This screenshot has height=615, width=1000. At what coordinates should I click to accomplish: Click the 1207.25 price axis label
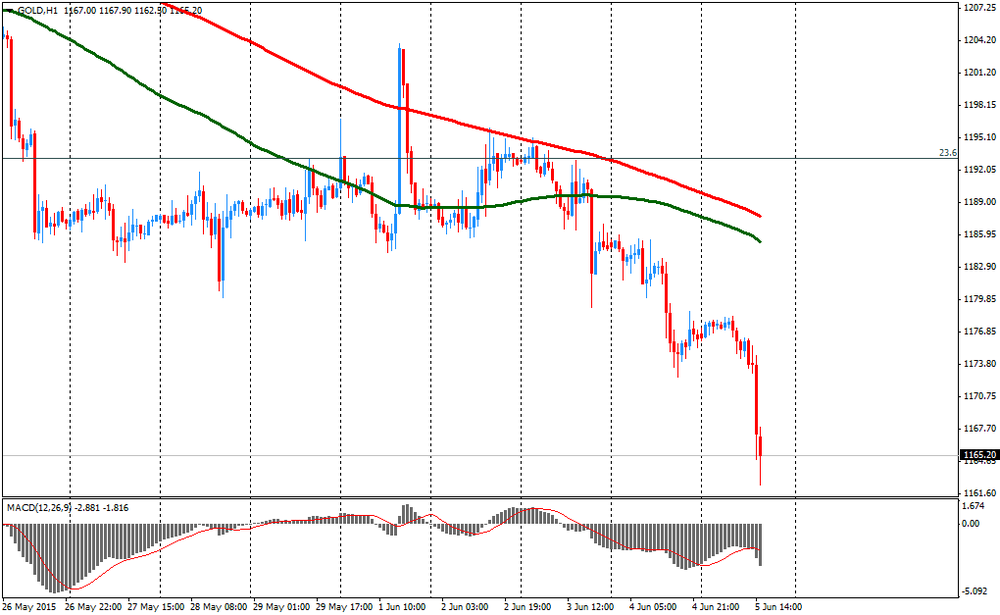pos(980,8)
